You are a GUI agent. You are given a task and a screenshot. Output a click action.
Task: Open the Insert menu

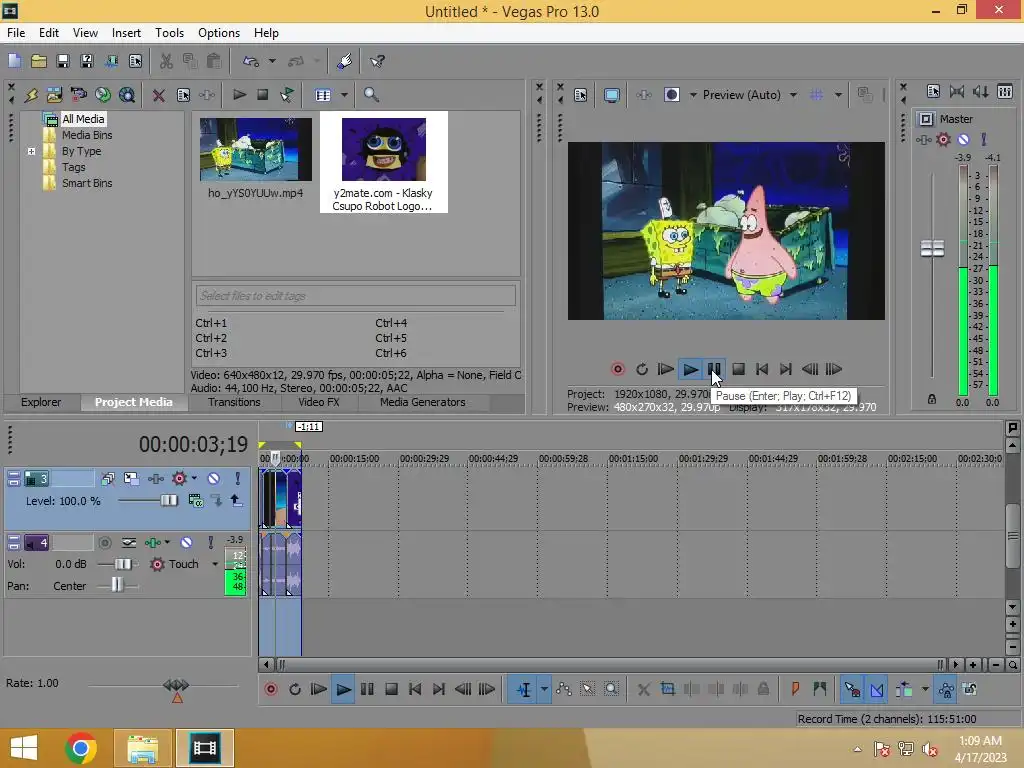click(126, 33)
